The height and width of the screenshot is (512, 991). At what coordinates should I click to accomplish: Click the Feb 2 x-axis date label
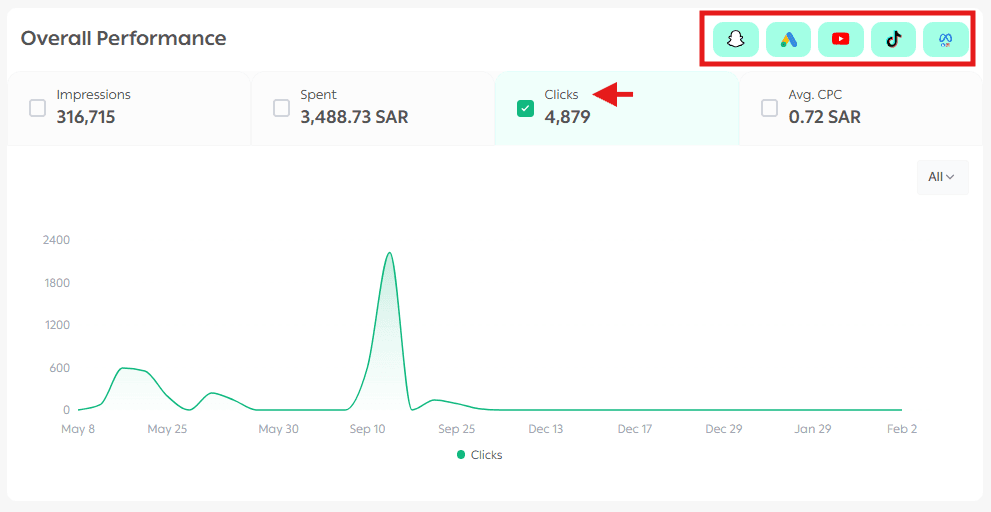pyautogui.click(x=901, y=429)
